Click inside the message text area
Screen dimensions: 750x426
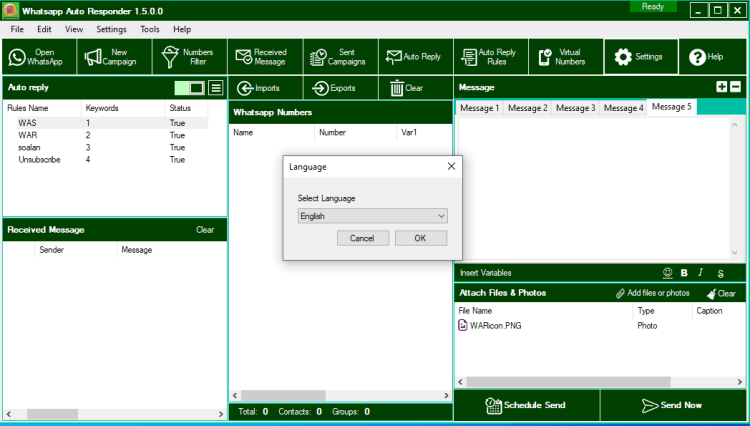click(x=593, y=189)
